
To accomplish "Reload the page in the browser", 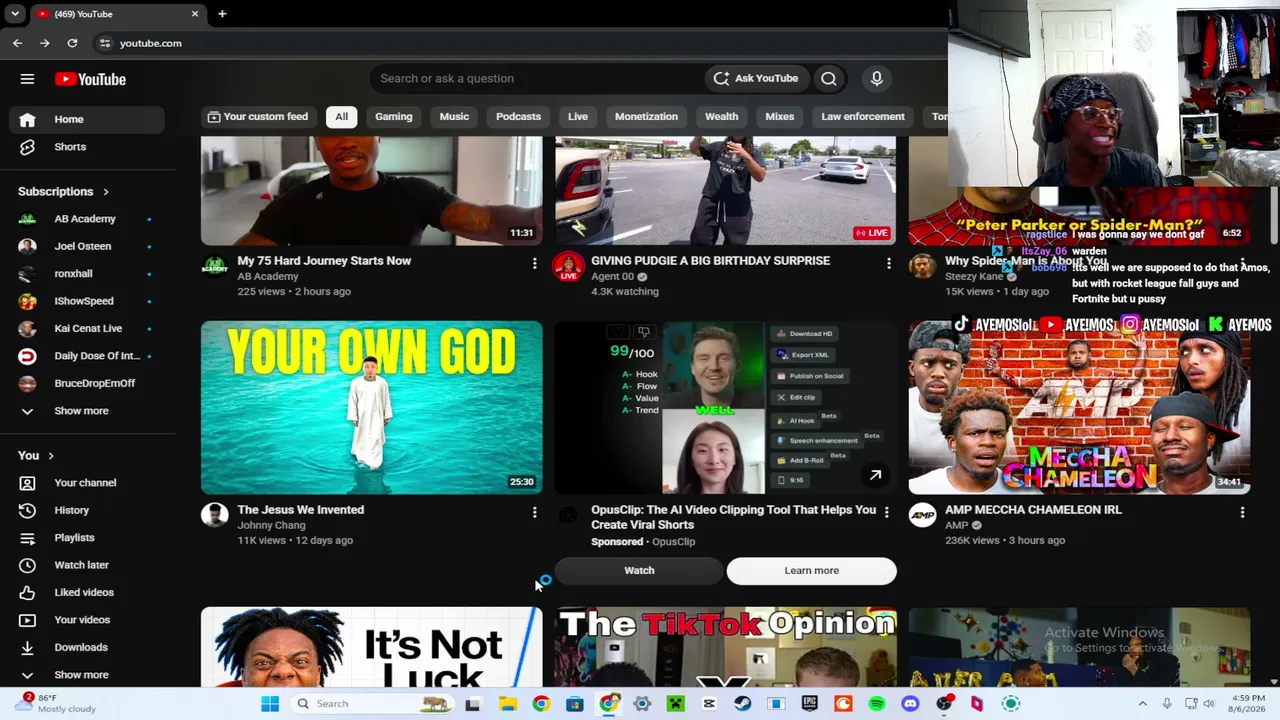I will point(72,43).
